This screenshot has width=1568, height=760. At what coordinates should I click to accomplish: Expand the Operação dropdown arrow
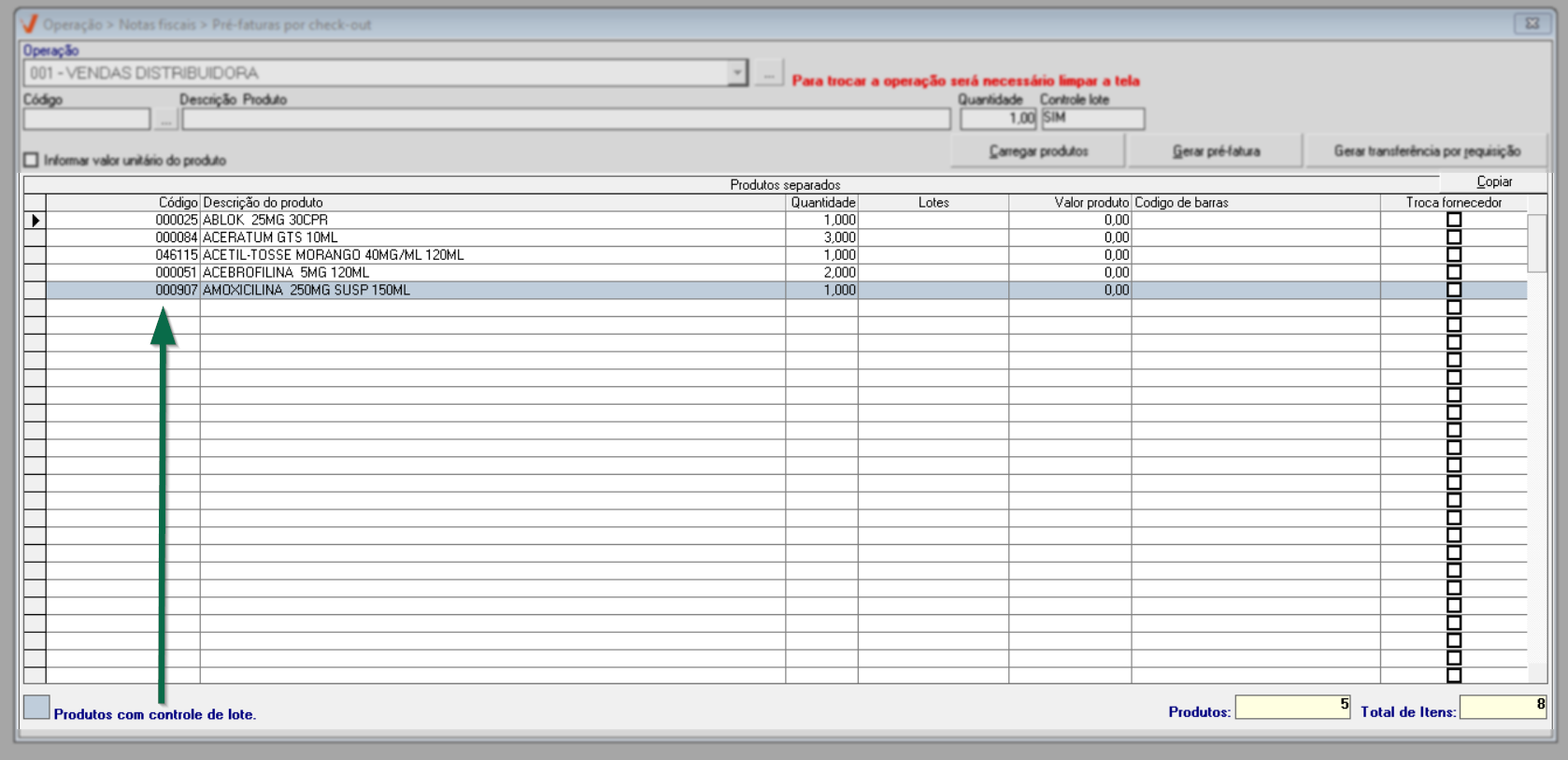point(737,73)
